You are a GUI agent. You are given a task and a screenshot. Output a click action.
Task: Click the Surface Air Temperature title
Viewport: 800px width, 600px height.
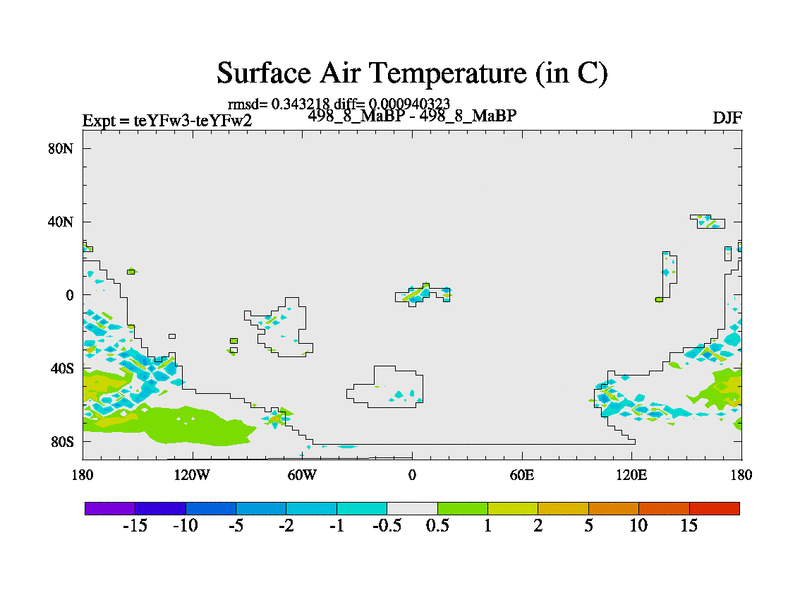pos(412,73)
